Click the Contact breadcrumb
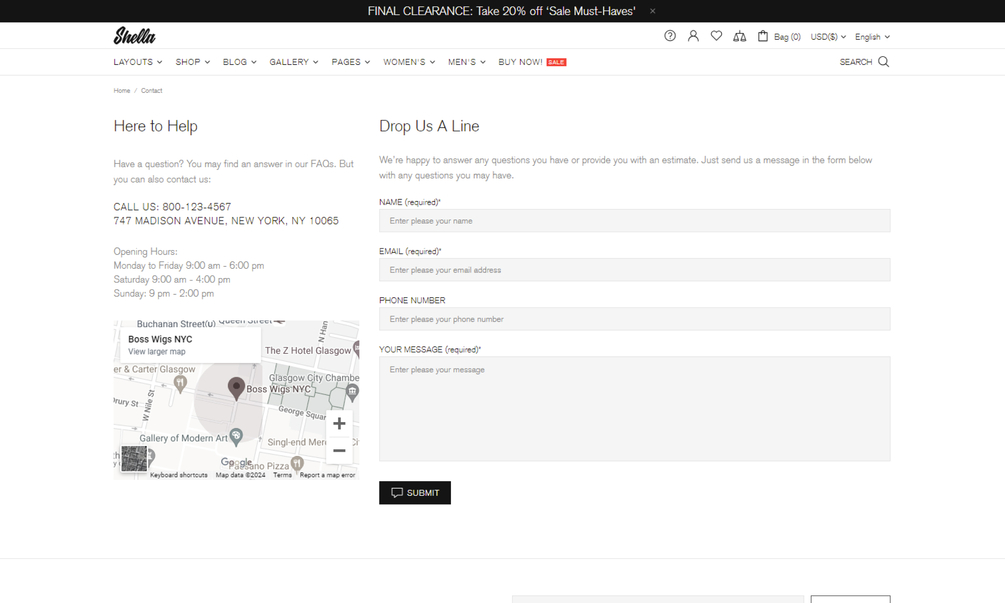Image resolution: width=1005 pixels, height=603 pixels. 151,90
